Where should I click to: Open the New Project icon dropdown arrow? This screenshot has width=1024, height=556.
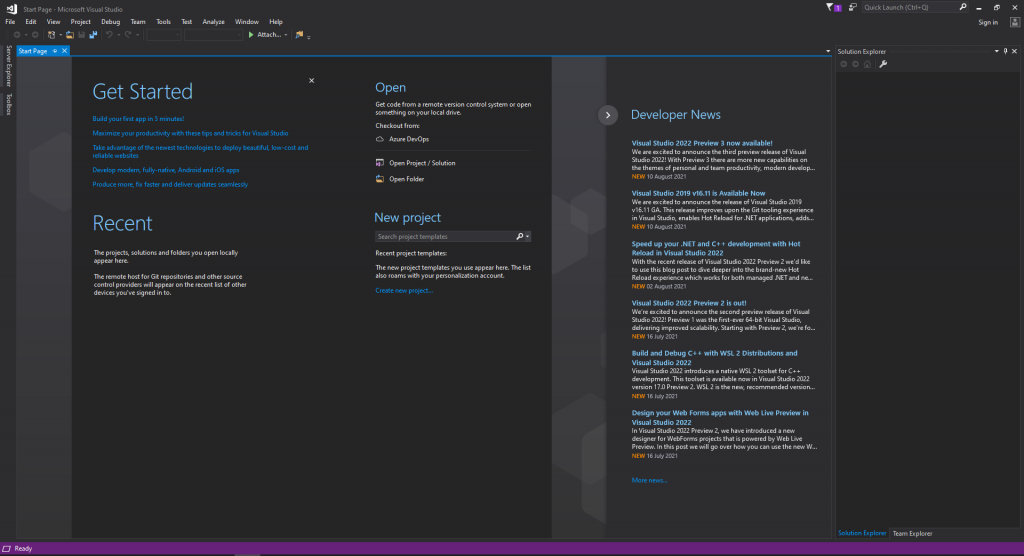(60, 35)
